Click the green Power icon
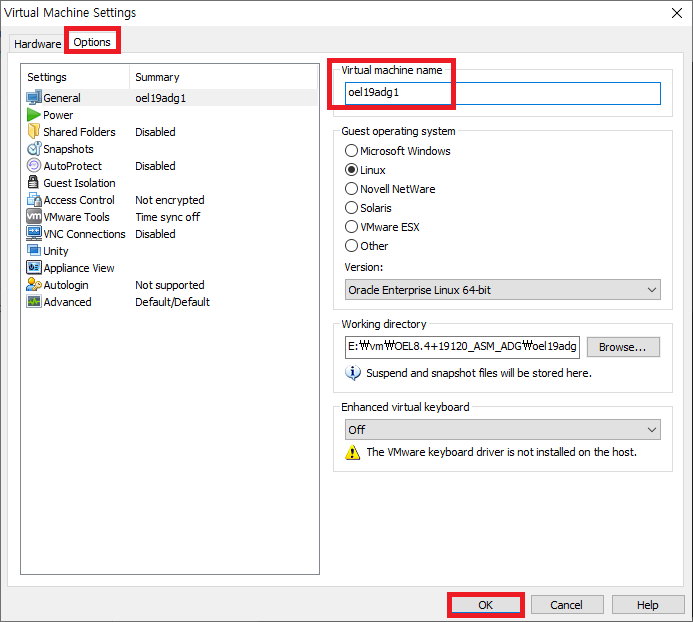693x622 pixels. coord(34,115)
